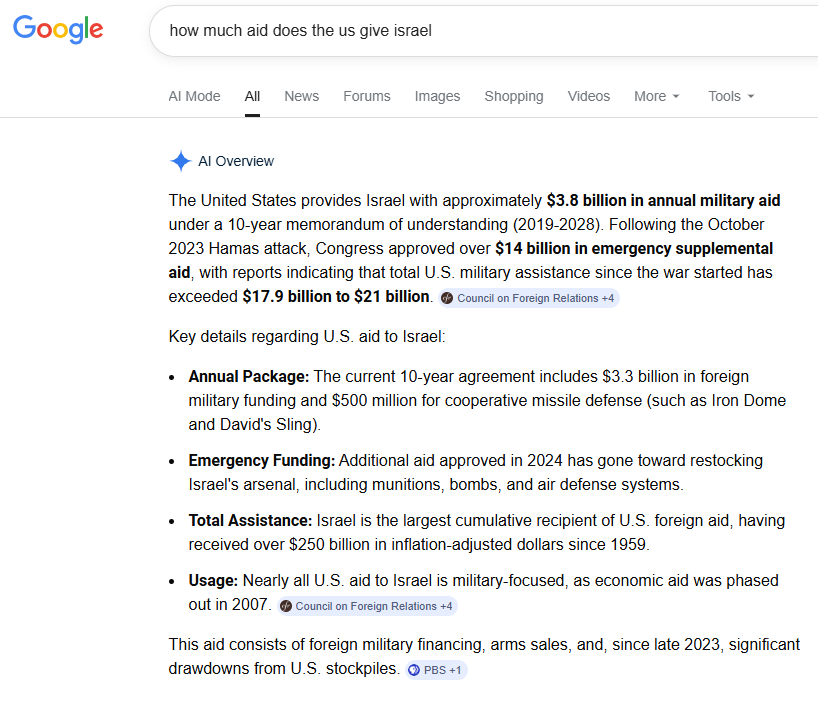Click the AI Overview sparkle icon
The image size is (818, 711).
tap(180, 161)
